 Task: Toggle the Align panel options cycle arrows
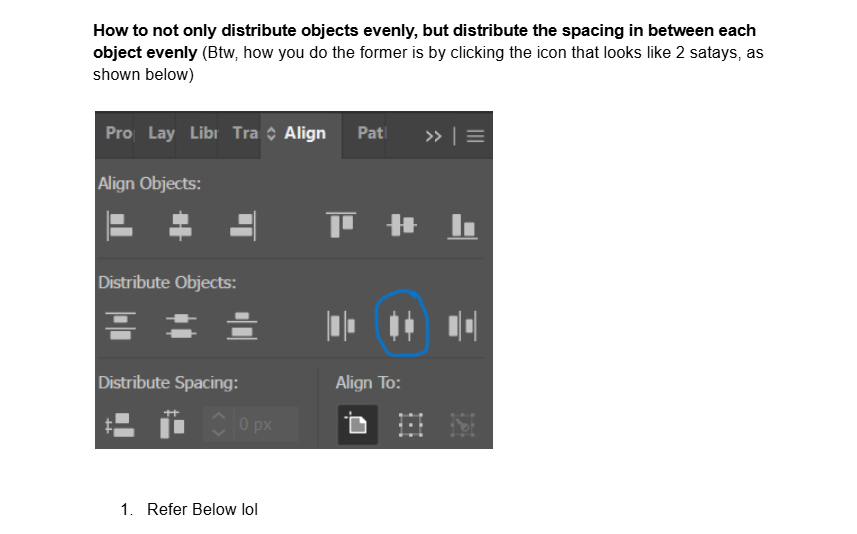(x=271, y=134)
